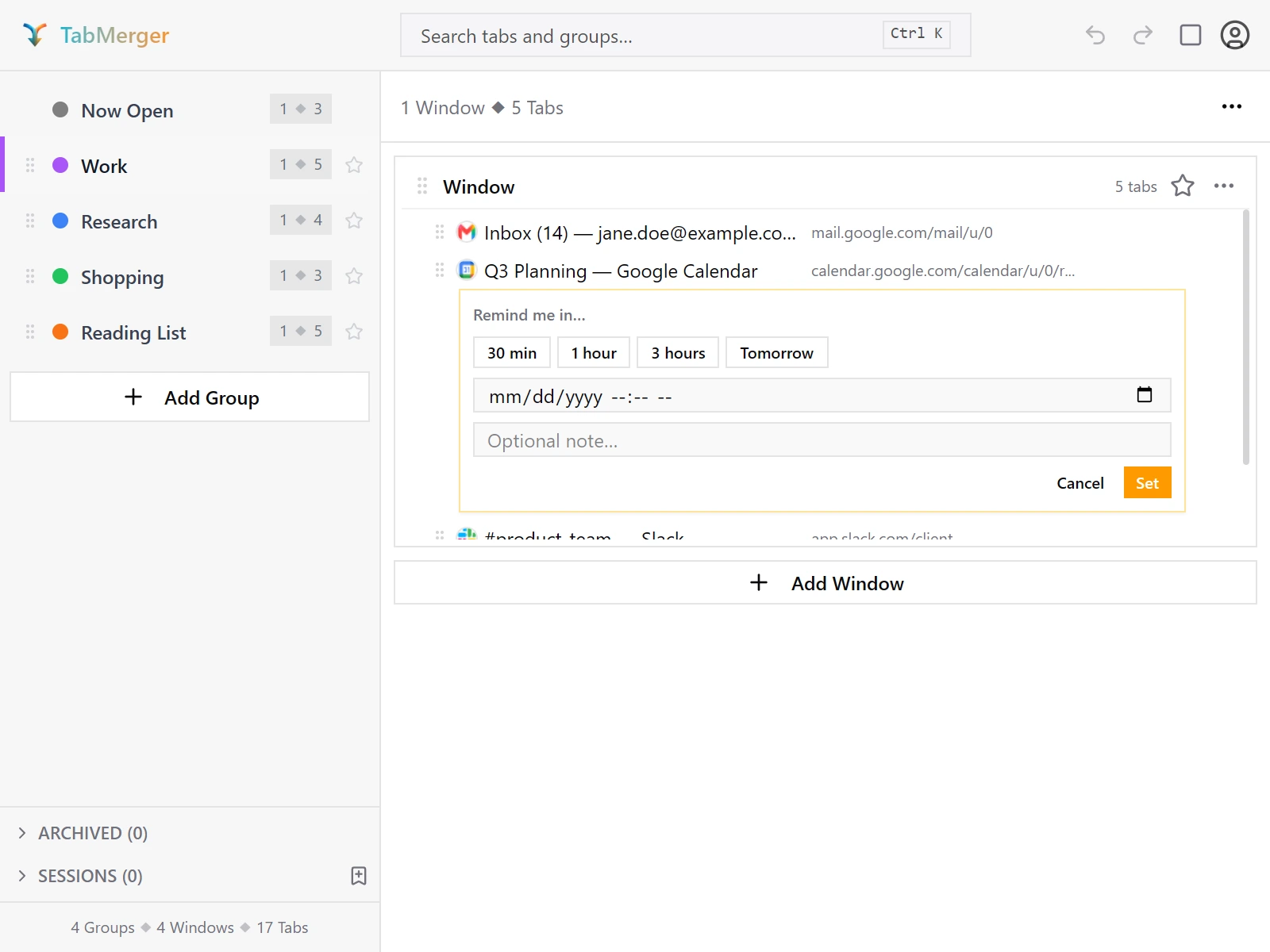
Task: Click the drag handle of Work group
Action: [x=30, y=165]
